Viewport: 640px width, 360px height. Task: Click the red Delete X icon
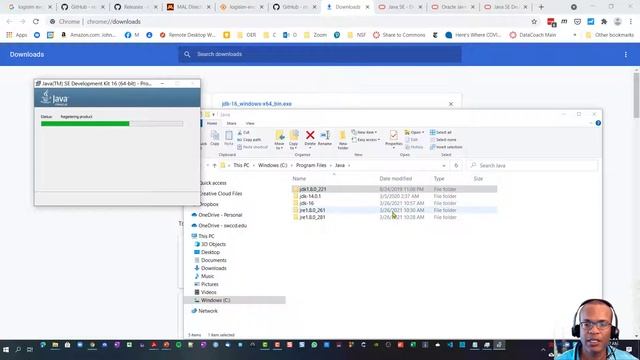[x=310, y=135]
